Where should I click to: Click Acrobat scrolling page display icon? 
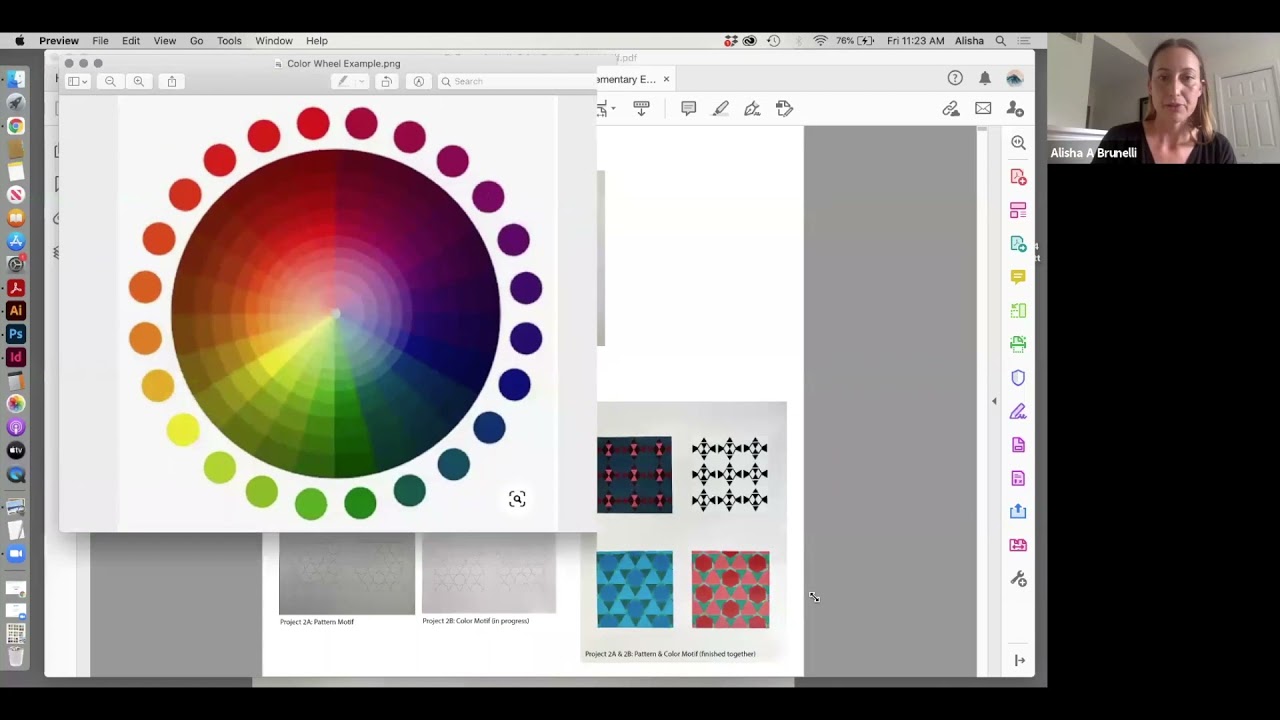(x=641, y=108)
